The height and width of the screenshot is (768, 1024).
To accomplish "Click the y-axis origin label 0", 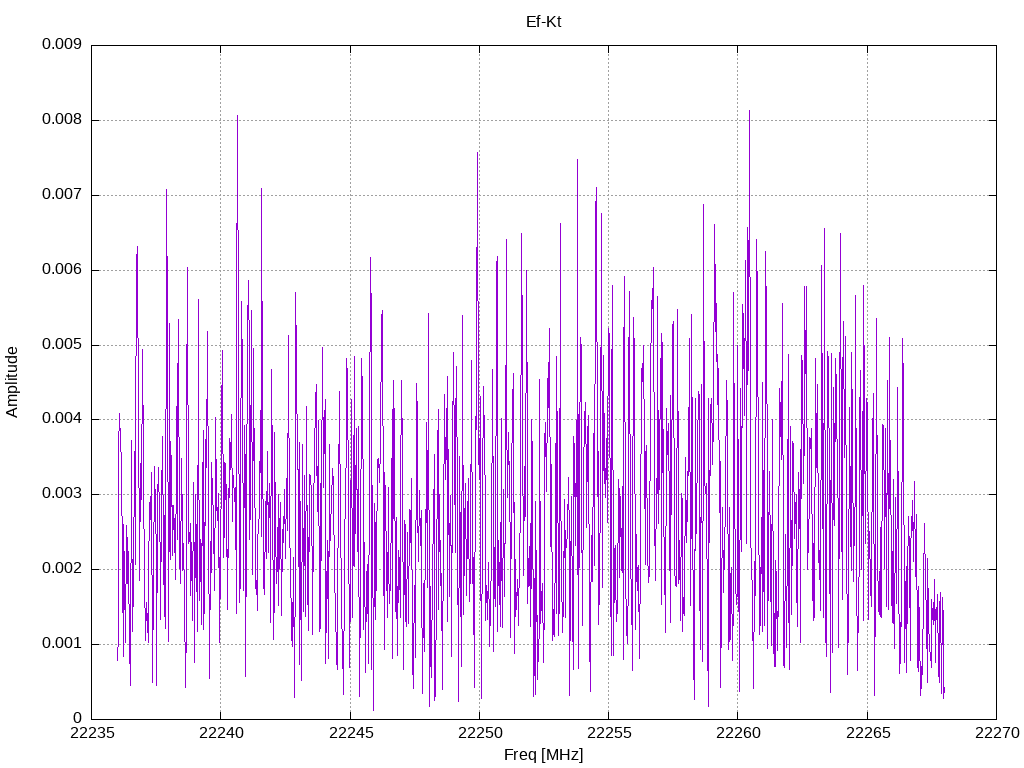I will pyautogui.click(x=77, y=718).
